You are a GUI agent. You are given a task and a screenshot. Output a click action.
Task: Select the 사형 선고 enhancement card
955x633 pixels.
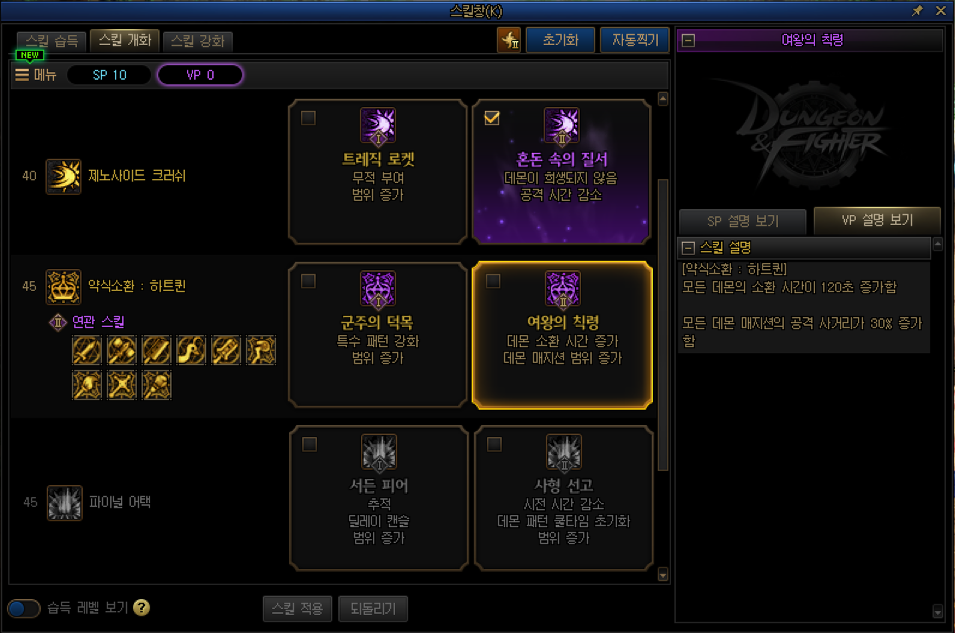[x=563, y=498]
